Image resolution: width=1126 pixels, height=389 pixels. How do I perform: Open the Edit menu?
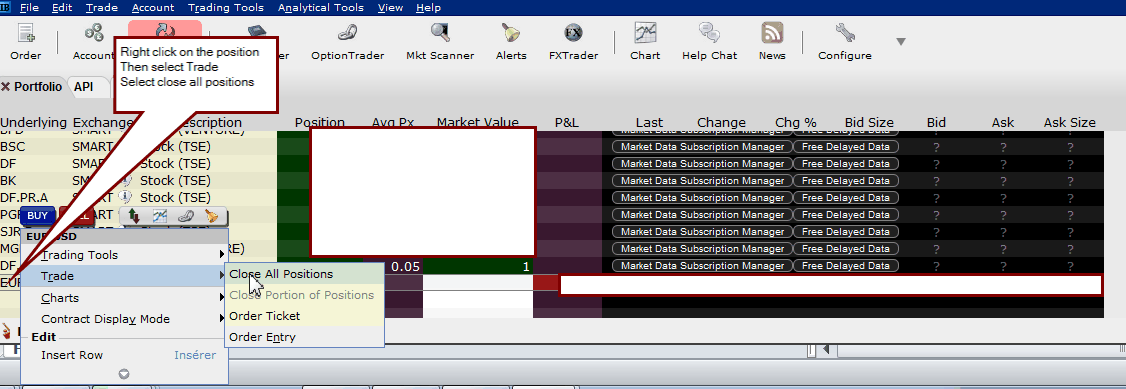62,8
